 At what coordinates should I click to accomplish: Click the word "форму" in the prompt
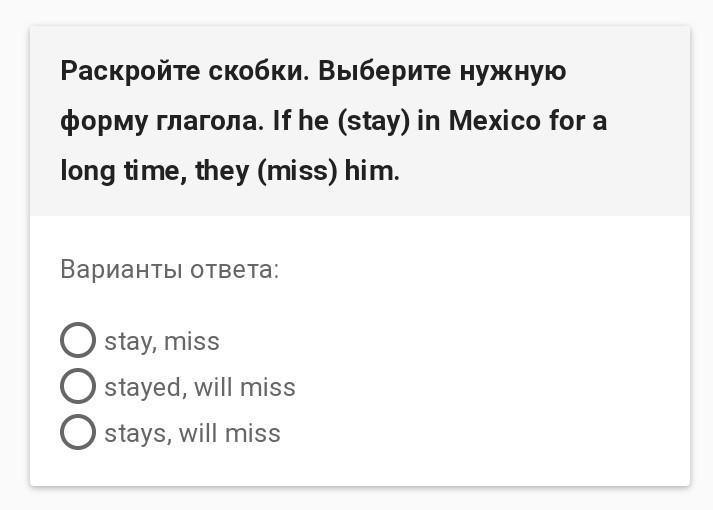[x=104, y=123]
